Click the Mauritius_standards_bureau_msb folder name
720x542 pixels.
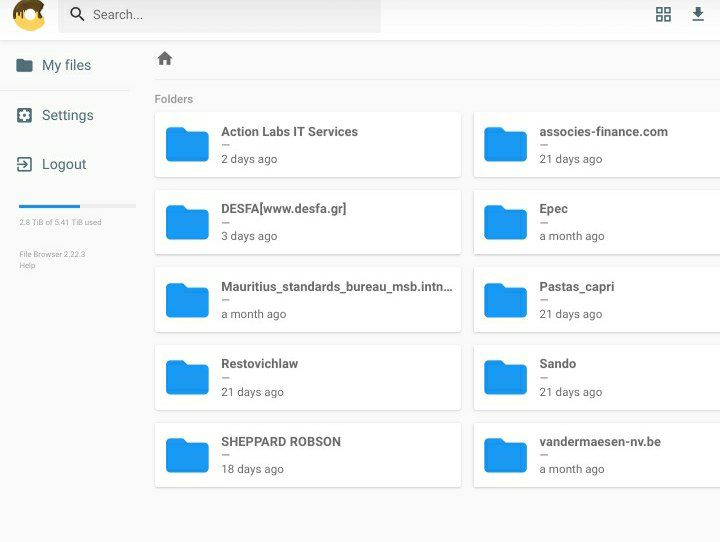pyautogui.click(x=337, y=287)
